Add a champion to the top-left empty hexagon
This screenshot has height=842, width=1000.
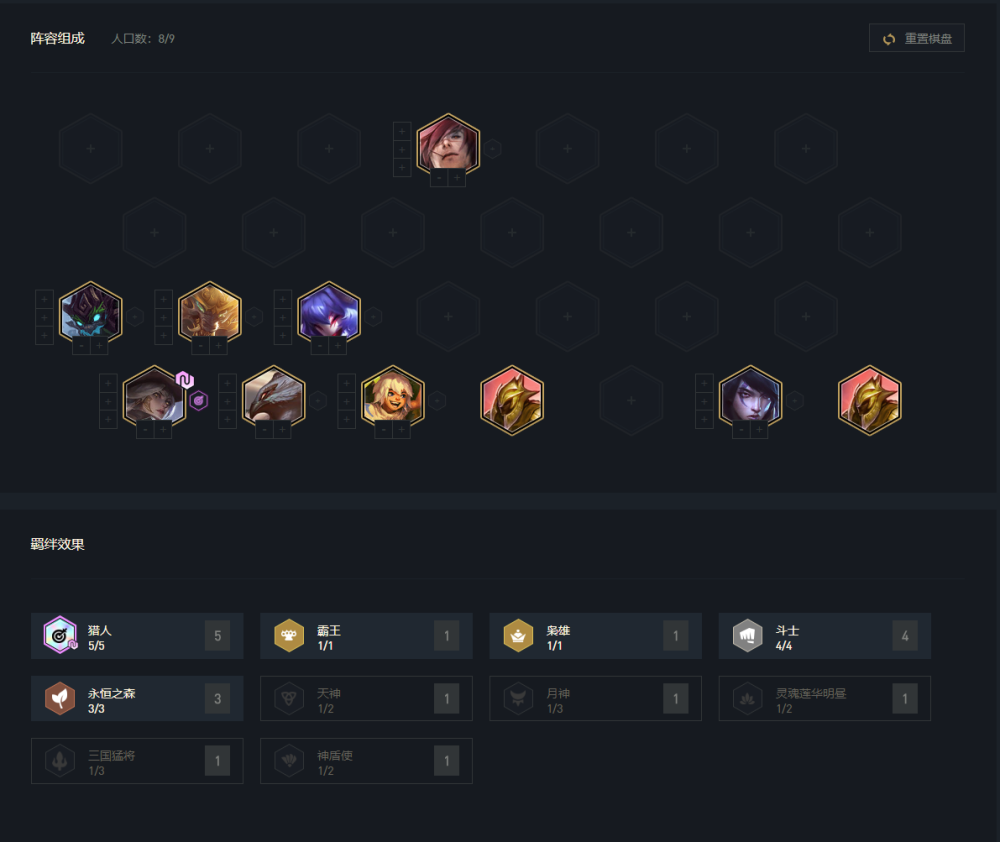click(x=91, y=149)
